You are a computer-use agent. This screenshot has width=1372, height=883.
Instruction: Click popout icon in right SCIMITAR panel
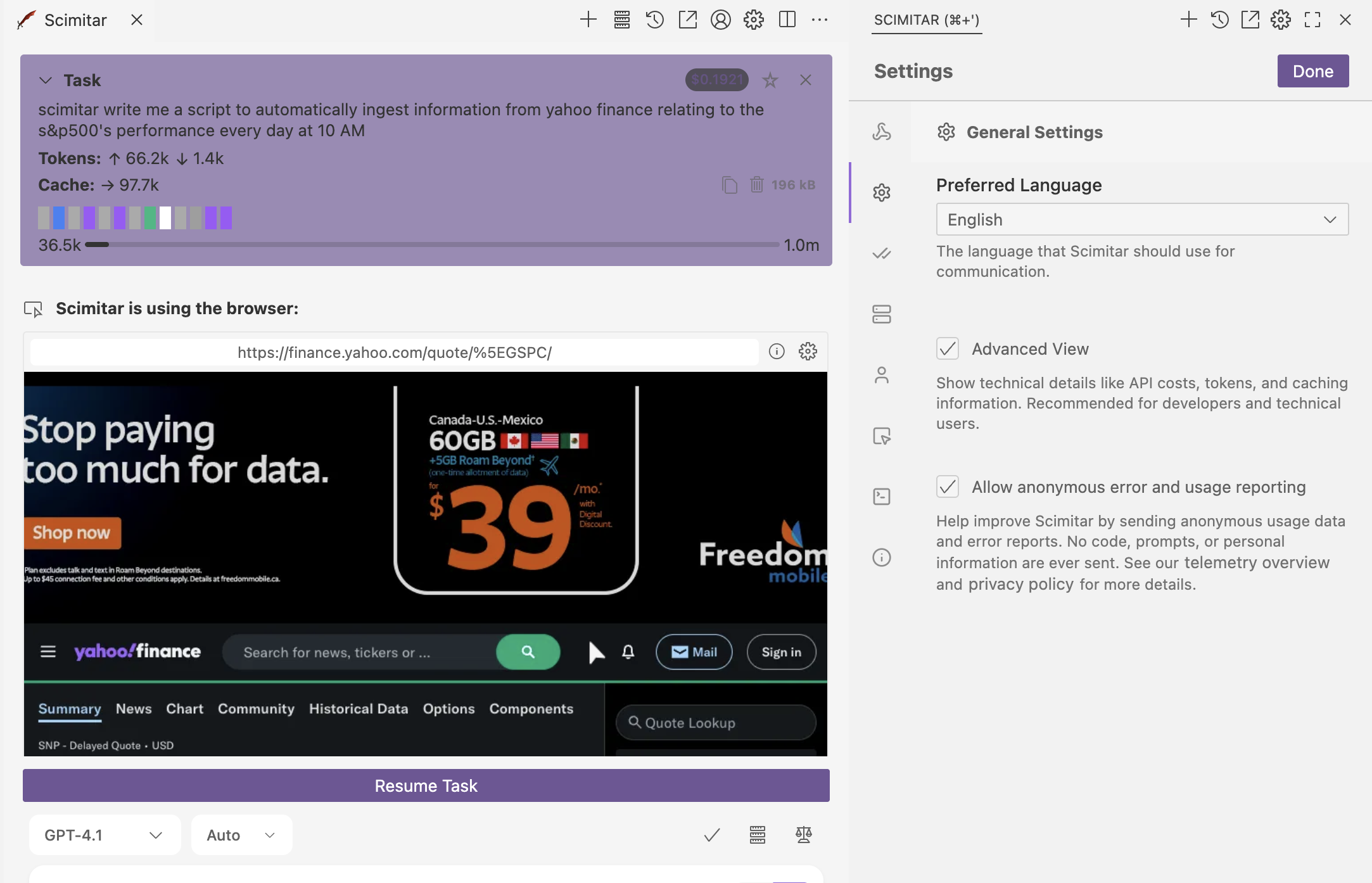(1250, 20)
